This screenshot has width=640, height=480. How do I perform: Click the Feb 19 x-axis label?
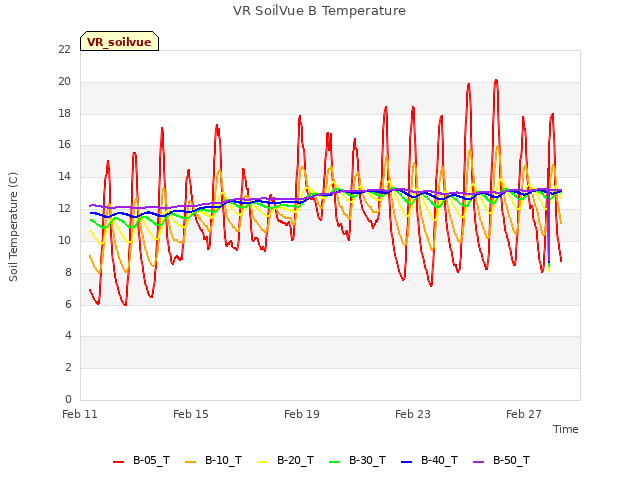[x=302, y=414]
